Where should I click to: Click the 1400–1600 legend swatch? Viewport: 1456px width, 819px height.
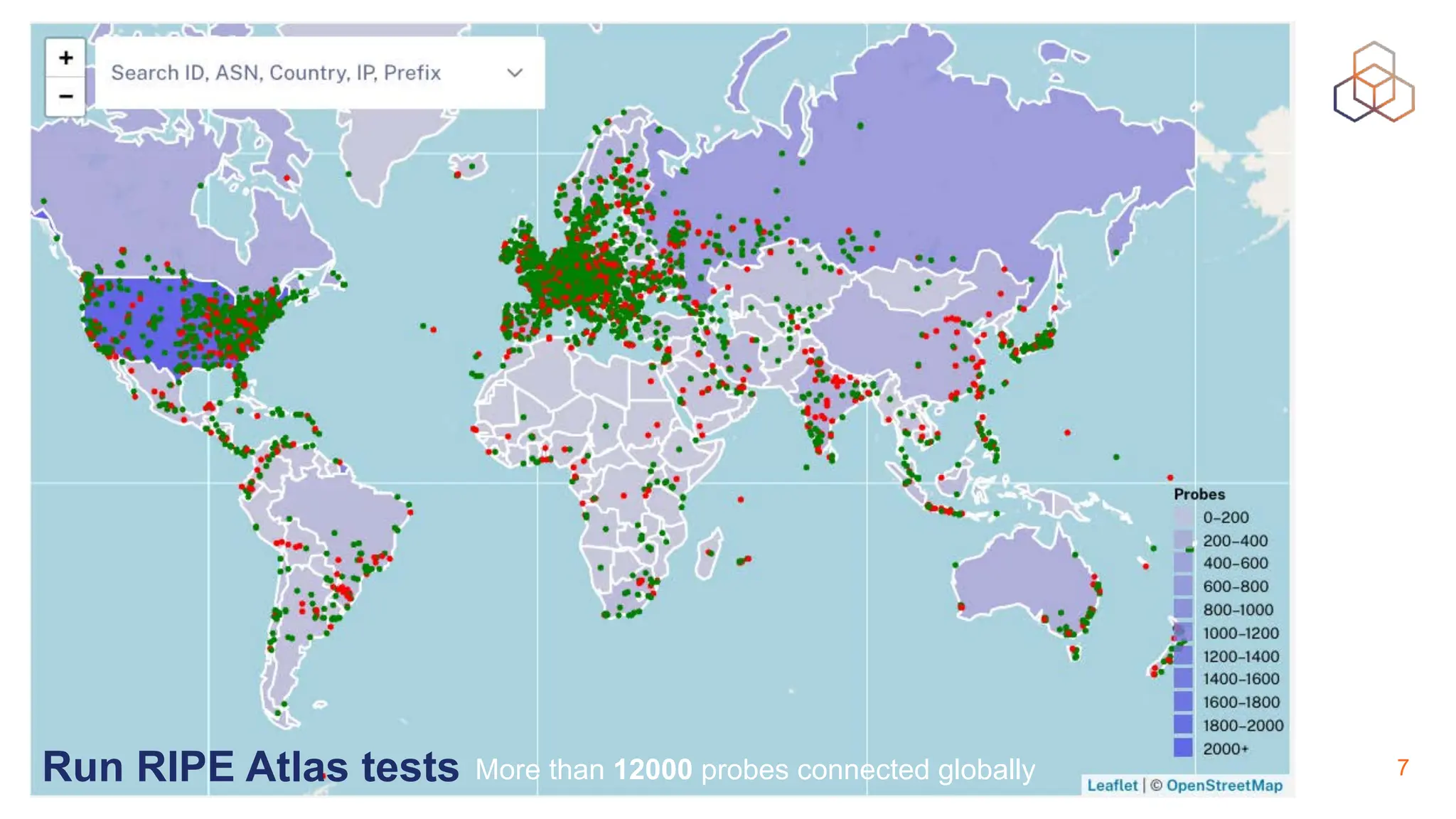click(1183, 679)
